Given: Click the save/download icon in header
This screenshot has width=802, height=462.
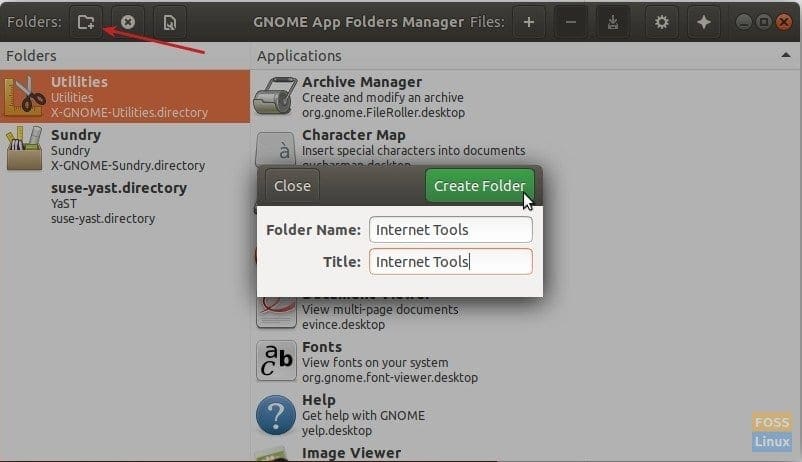Looking at the screenshot, I should pos(612,22).
